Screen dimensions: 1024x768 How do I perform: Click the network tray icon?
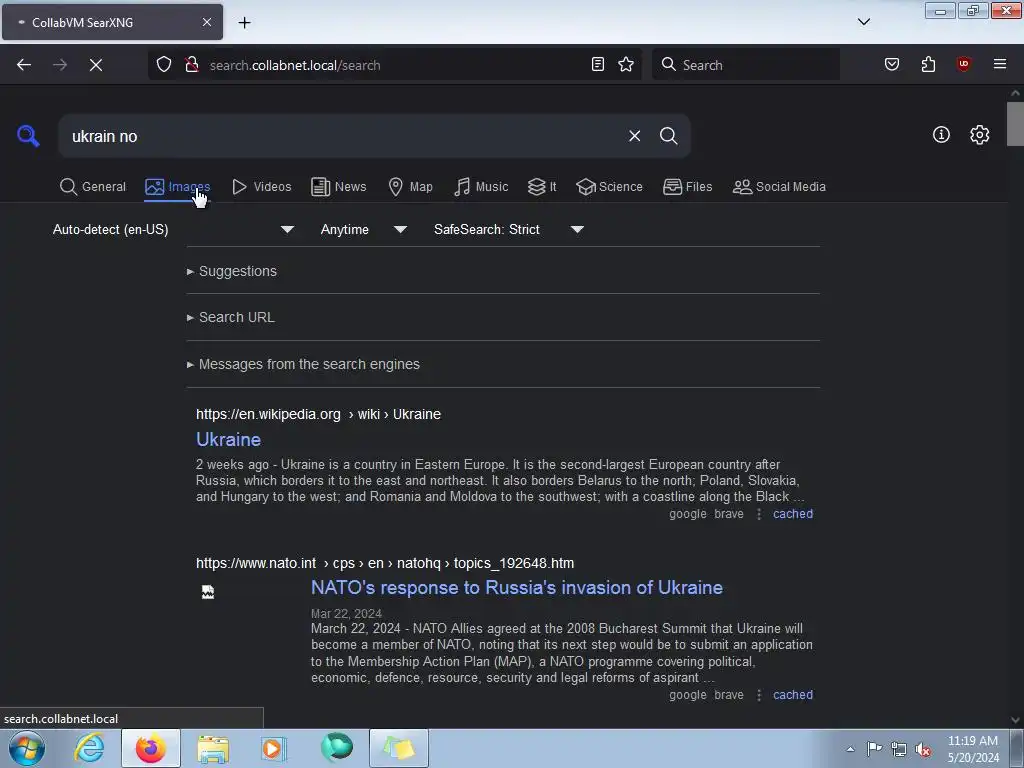click(x=899, y=749)
